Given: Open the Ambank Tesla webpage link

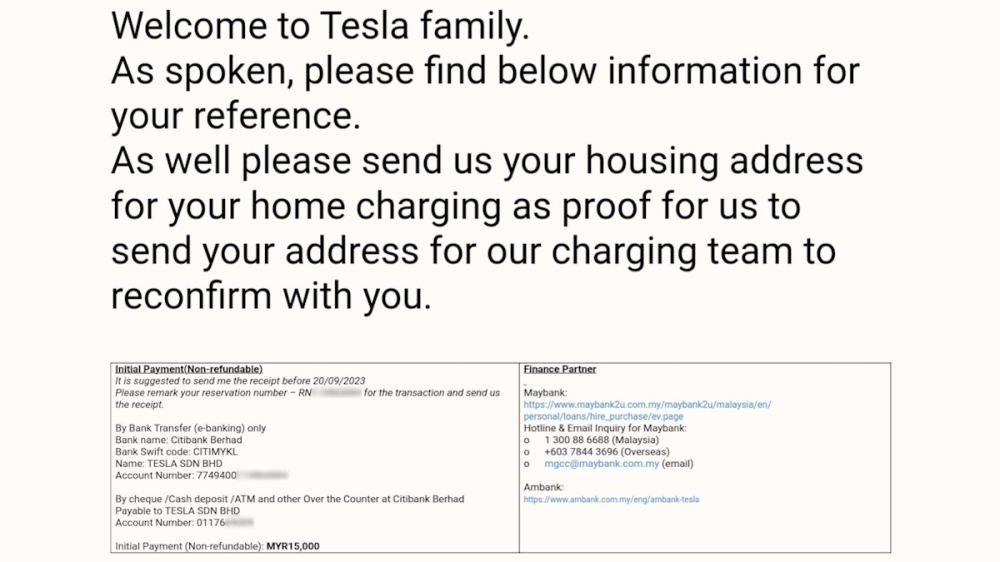Looking at the screenshot, I should pyautogui.click(x=611, y=499).
